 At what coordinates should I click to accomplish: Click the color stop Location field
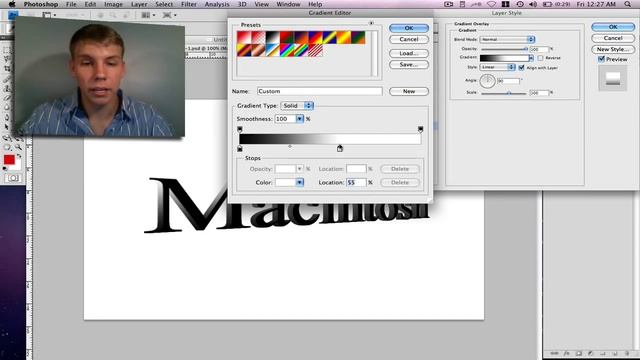pos(356,182)
